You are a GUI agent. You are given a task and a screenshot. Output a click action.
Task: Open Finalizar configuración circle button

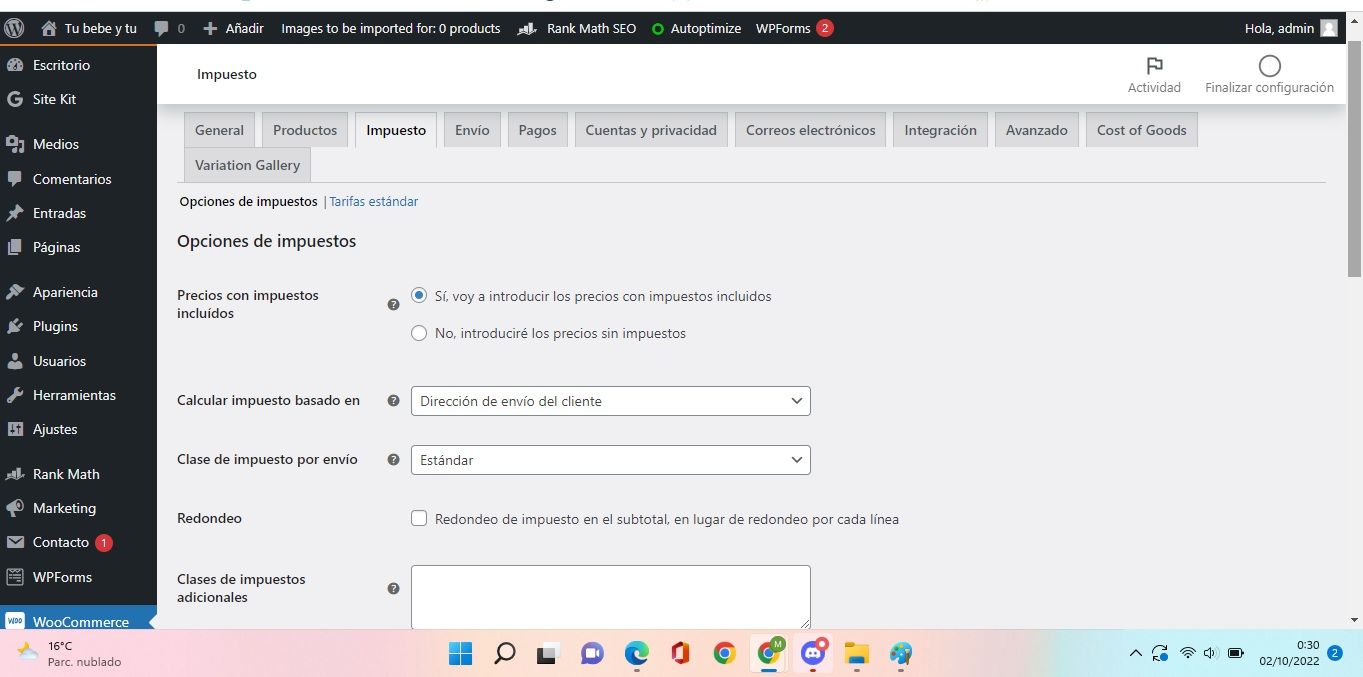pos(1269,75)
